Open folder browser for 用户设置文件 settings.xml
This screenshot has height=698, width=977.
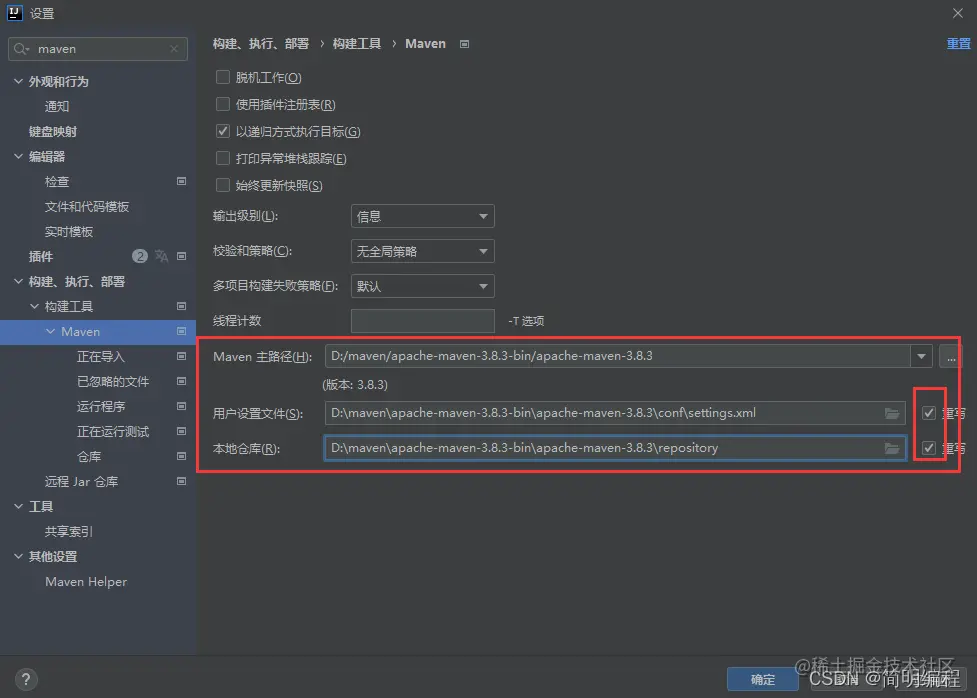click(x=893, y=412)
